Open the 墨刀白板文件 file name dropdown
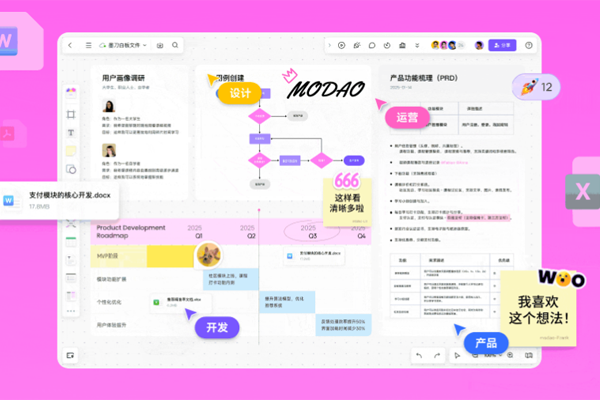 pyautogui.click(x=123, y=45)
